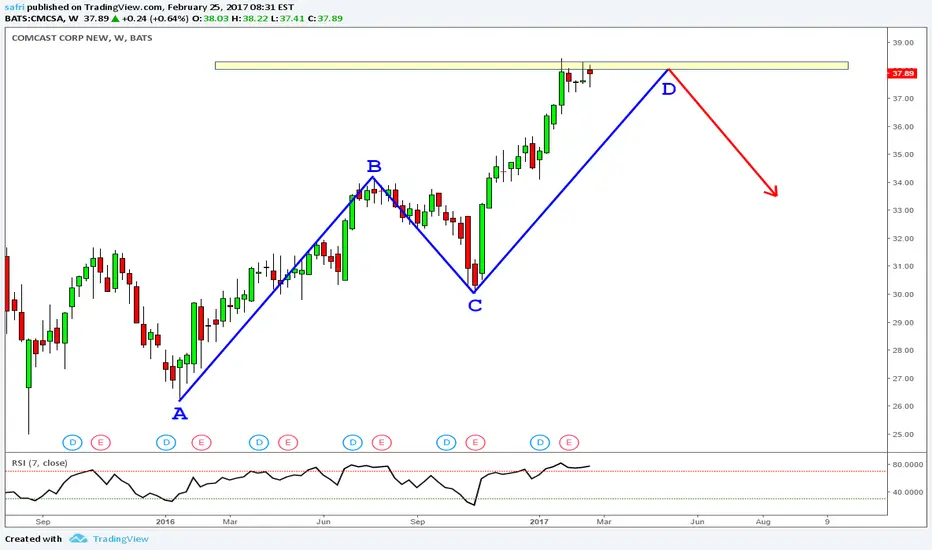Select the yellow resistance zone rectangle
The width and height of the screenshot is (932, 550).
[531, 65]
